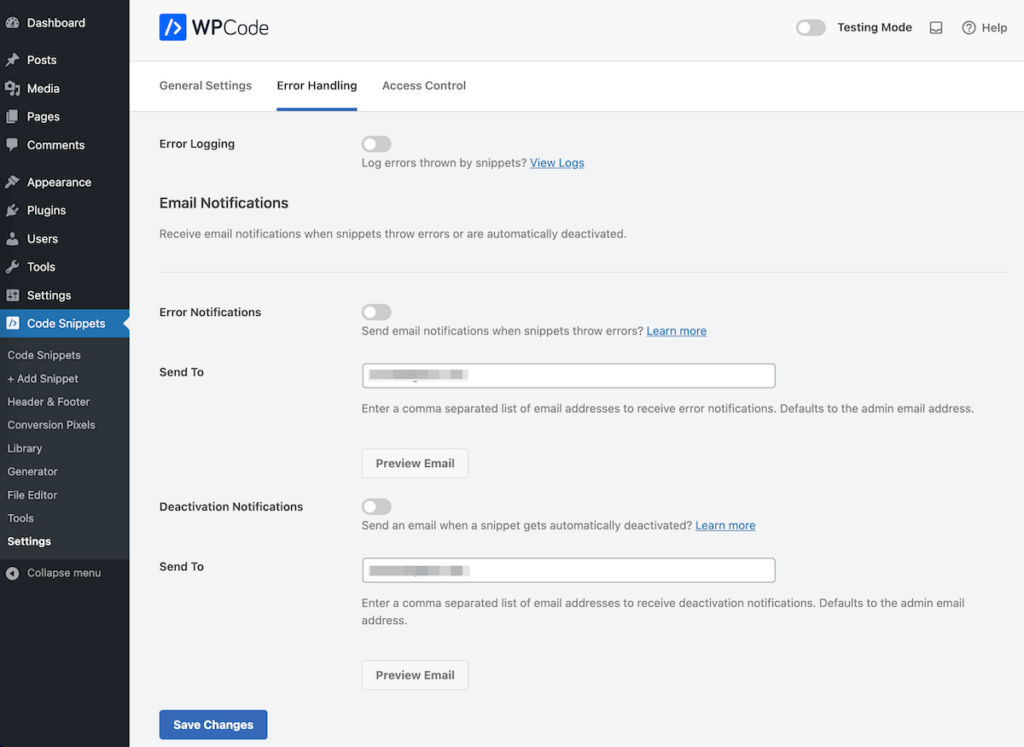Screen dimensions: 1024x747
Task: Enable Testing Mode in the top bar
Action: click(x=810, y=27)
